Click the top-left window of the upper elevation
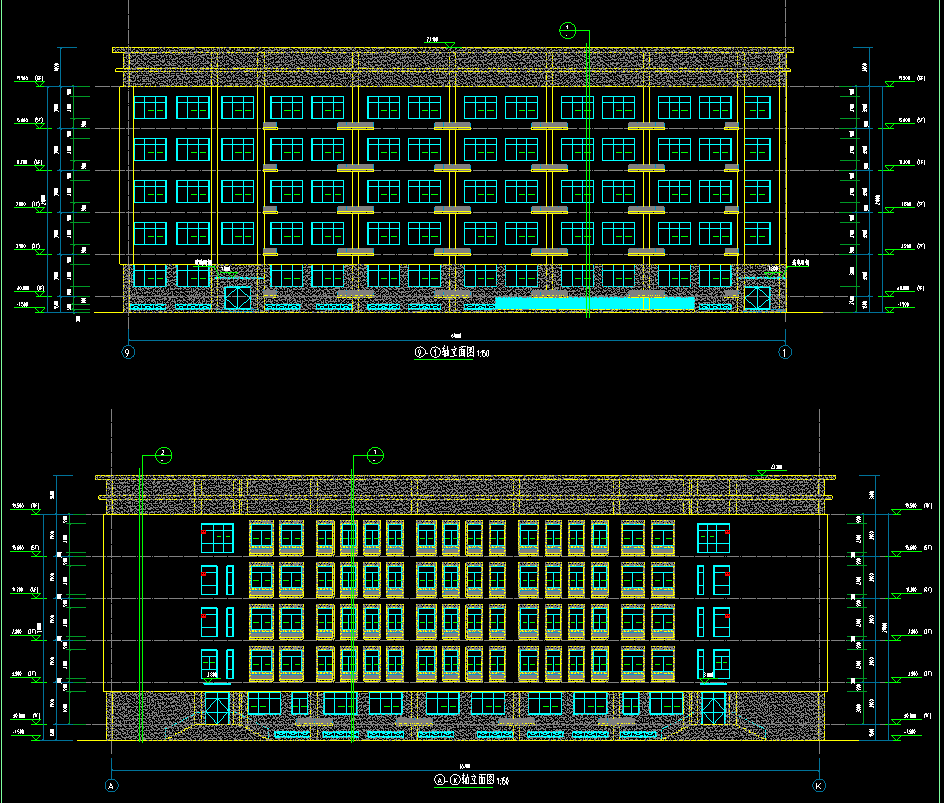The height and width of the screenshot is (803, 944). click(x=150, y=107)
